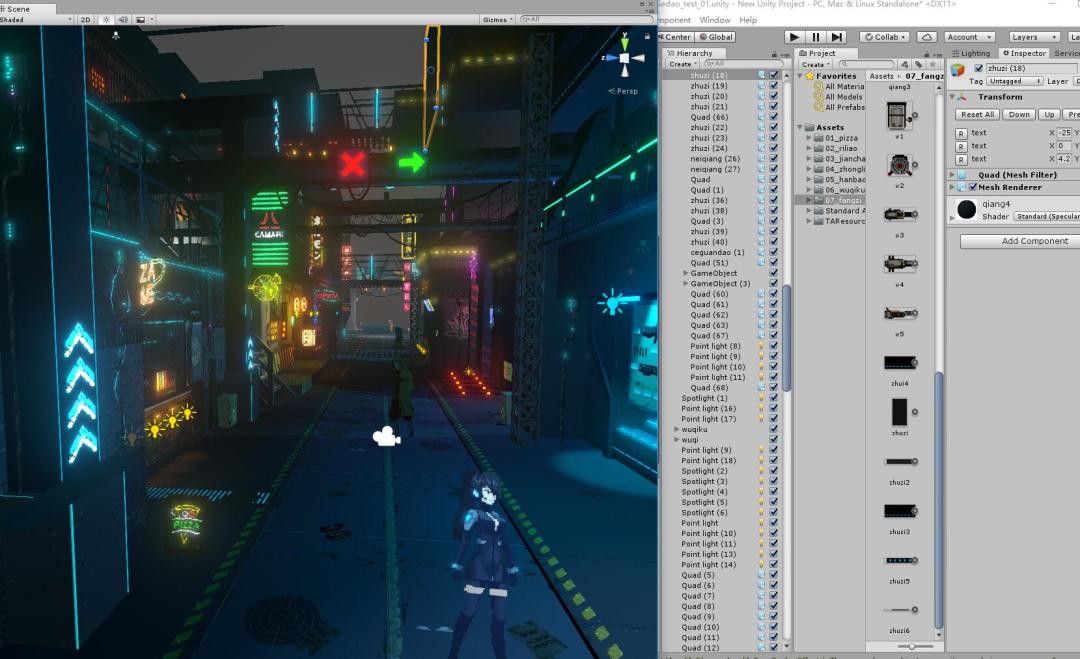1080x659 pixels.
Task: Uncheck the zhuzi (19) checkbox in Hierarchy
Action: [773, 86]
